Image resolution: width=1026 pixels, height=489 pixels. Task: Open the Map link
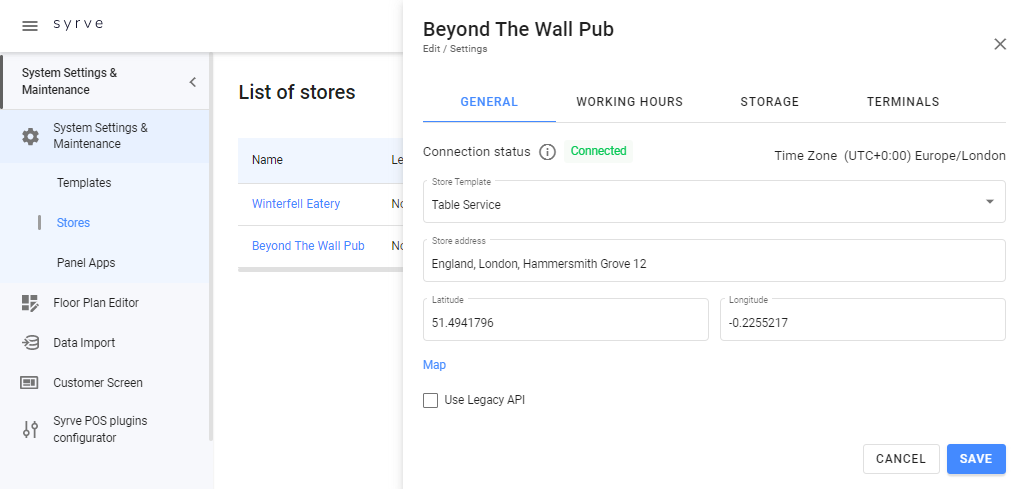[434, 365]
